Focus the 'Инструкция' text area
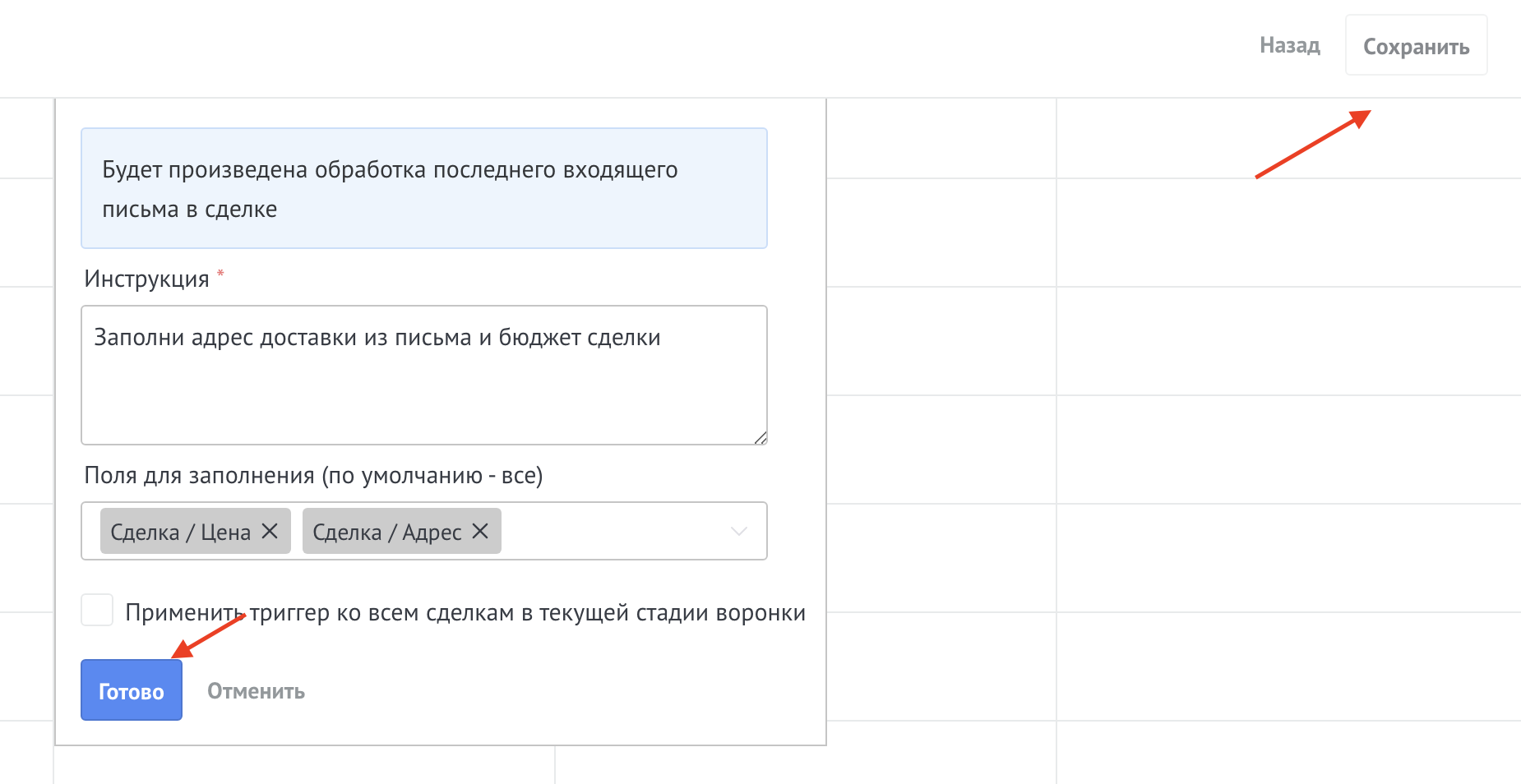1521x784 pixels. click(x=423, y=394)
